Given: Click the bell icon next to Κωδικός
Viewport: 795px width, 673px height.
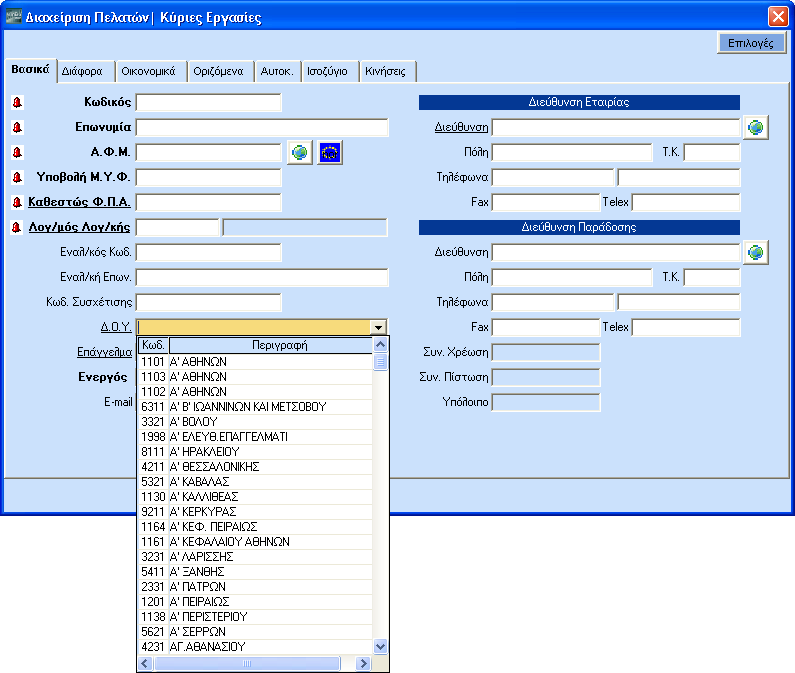Looking at the screenshot, I should coord(17,102).
